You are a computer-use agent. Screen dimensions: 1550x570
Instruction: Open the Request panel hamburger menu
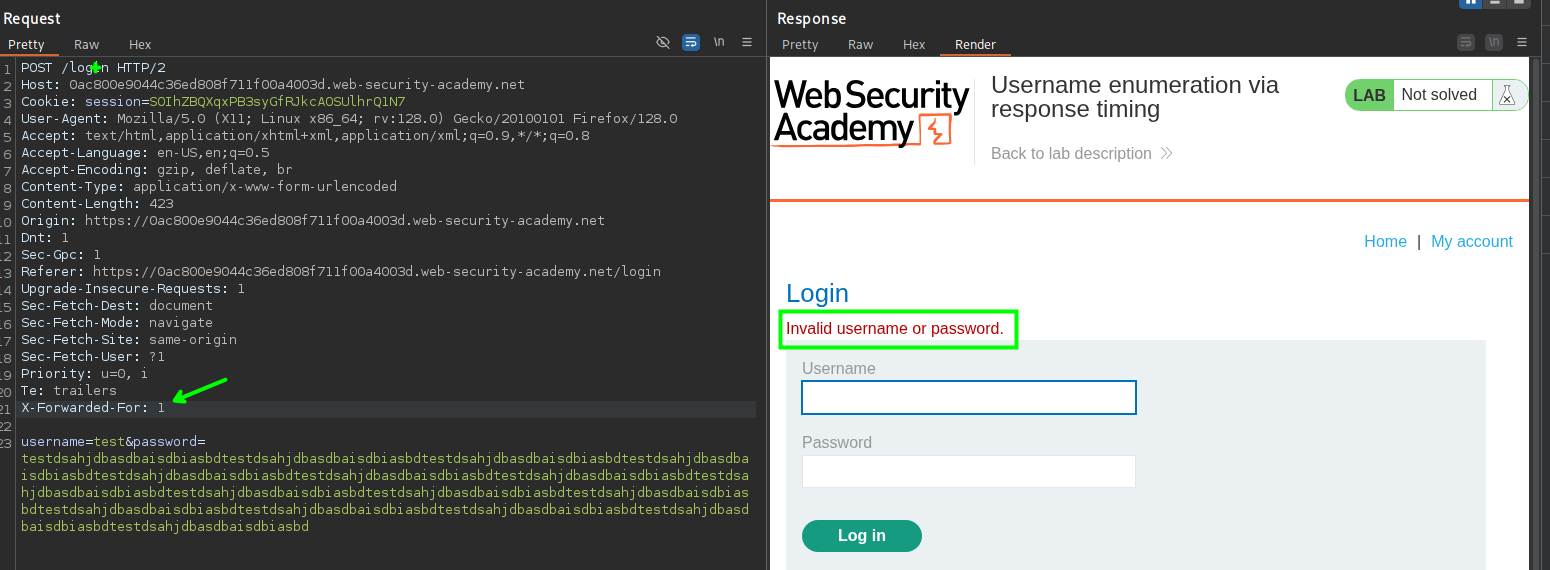(x=747, y=42)
